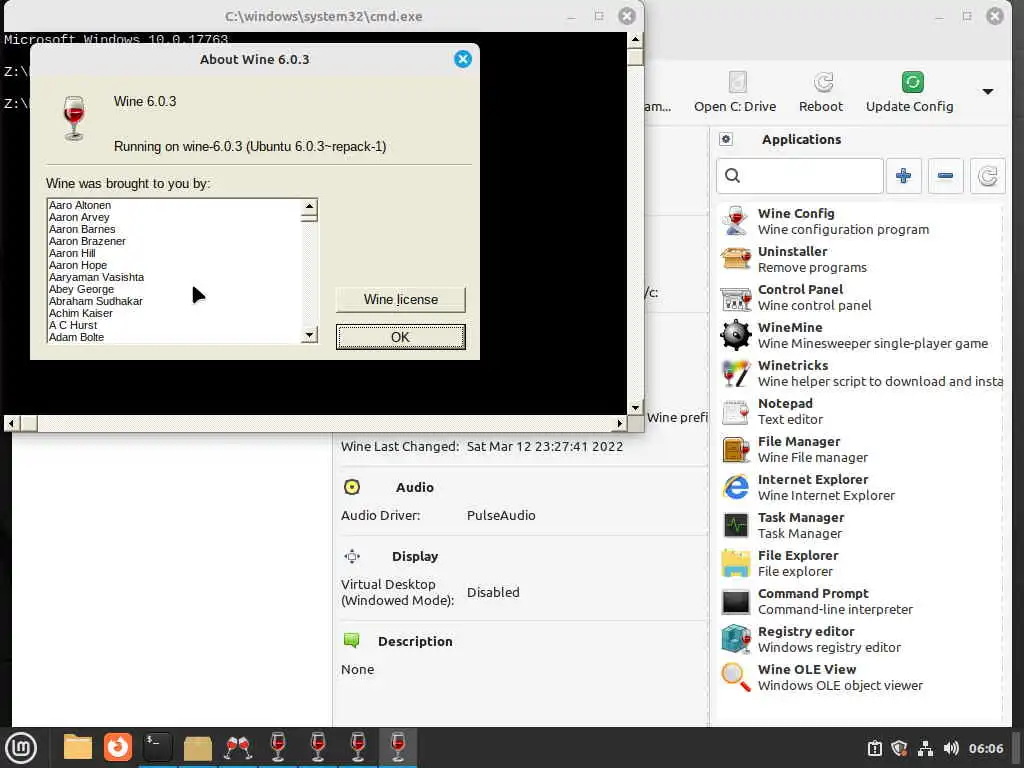
Task: Open File Explorer folder icon
Action: (735, 563)
